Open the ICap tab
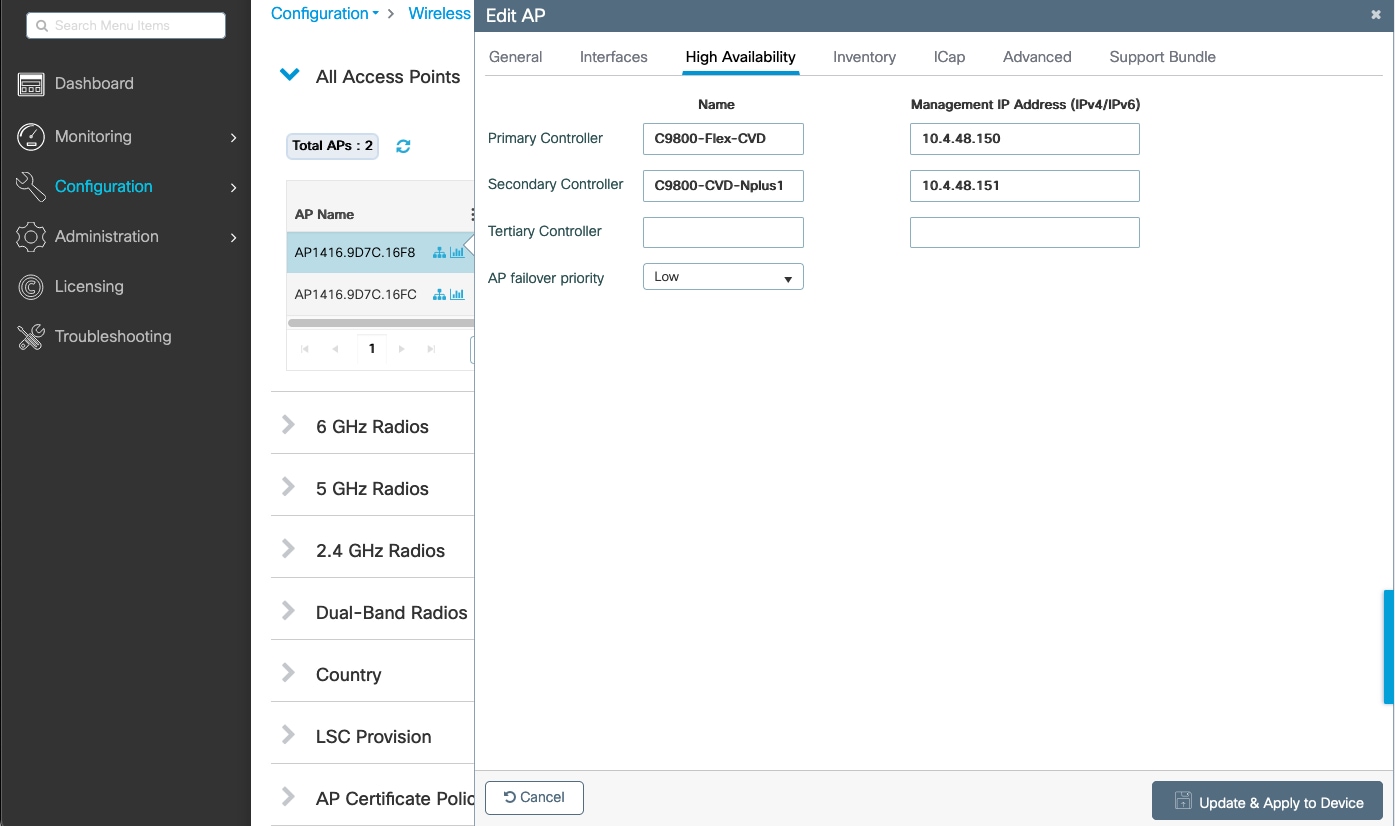This screenshot has height=826, width=1395. [950, 57]
